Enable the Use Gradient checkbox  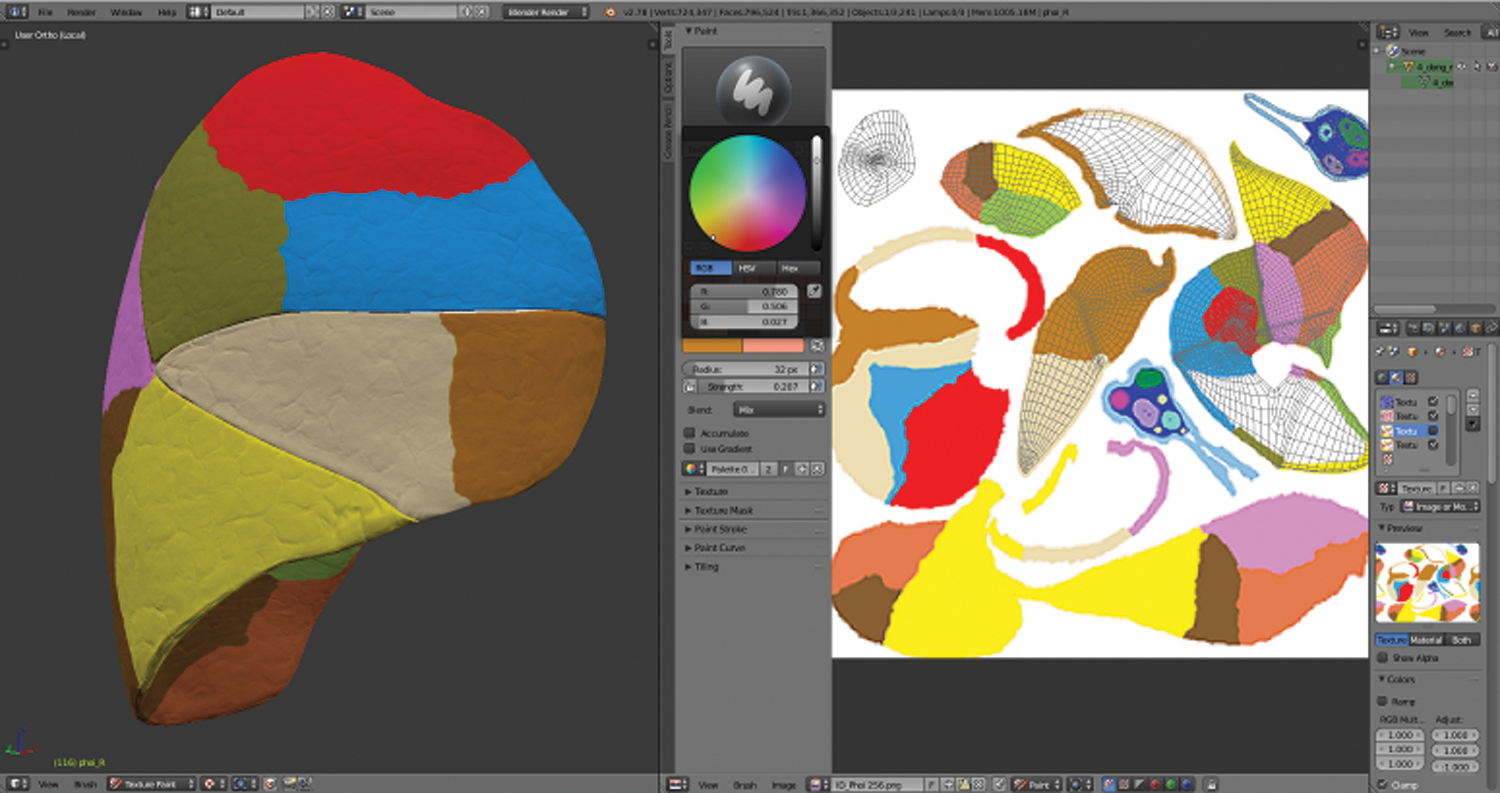tap(689, 449)
